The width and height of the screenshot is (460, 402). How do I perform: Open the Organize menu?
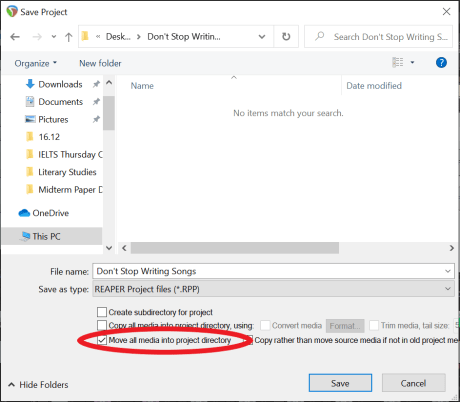36,63
